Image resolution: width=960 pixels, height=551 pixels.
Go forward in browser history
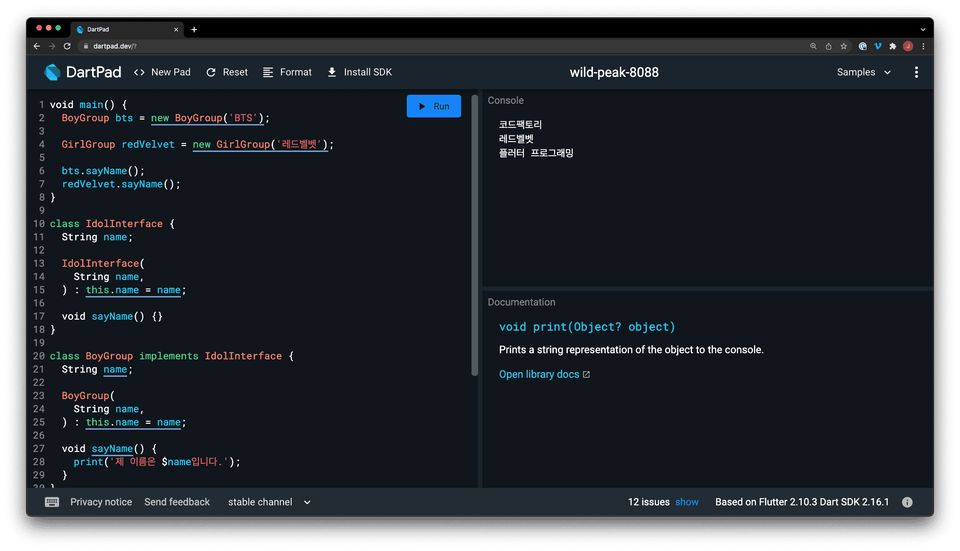(x=52, y=46)
